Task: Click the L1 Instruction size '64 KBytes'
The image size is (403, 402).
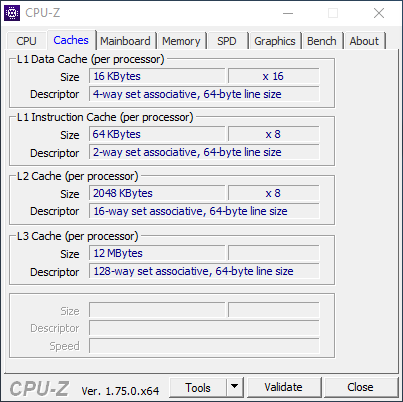Action: [x=157, y=134]
